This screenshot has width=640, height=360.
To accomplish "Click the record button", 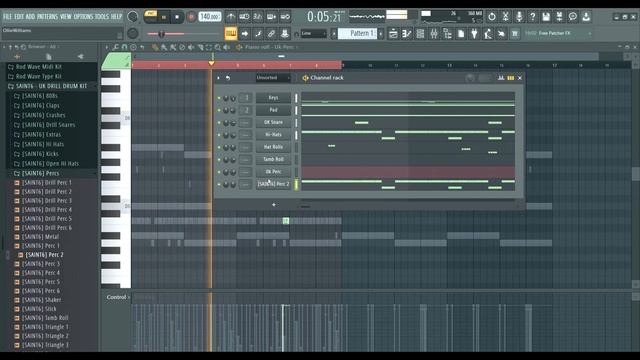I will (x=191, y=17).
